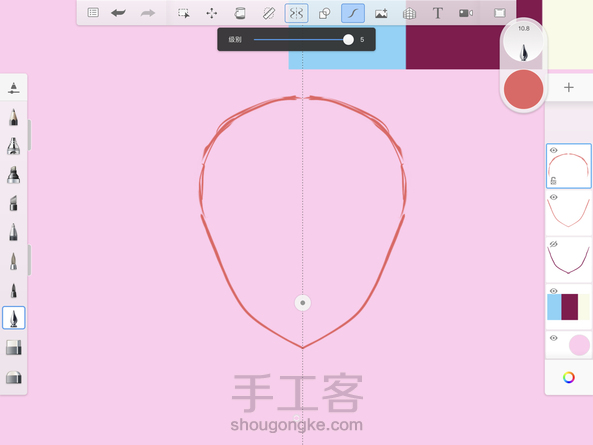This screenshot has height=445, width=593.
Task: Select the hard eraser brush
Action: (x=14, y=347)
